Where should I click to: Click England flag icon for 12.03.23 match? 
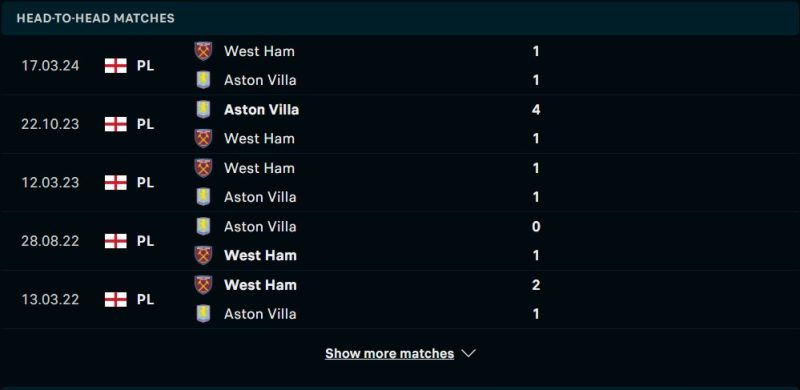coord(116,183)
